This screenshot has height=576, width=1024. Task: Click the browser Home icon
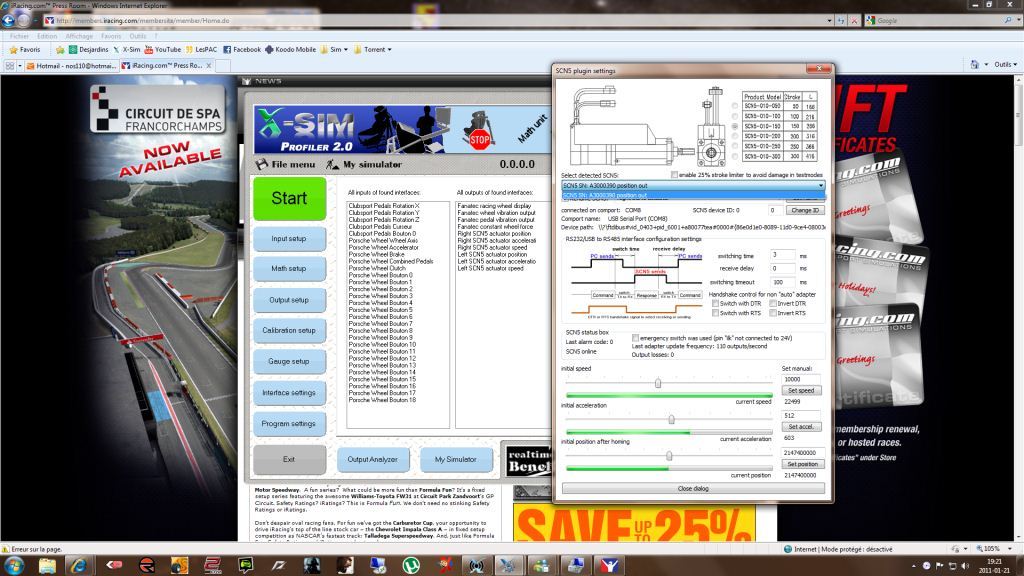pyautogui.click(x=974, y=65)
